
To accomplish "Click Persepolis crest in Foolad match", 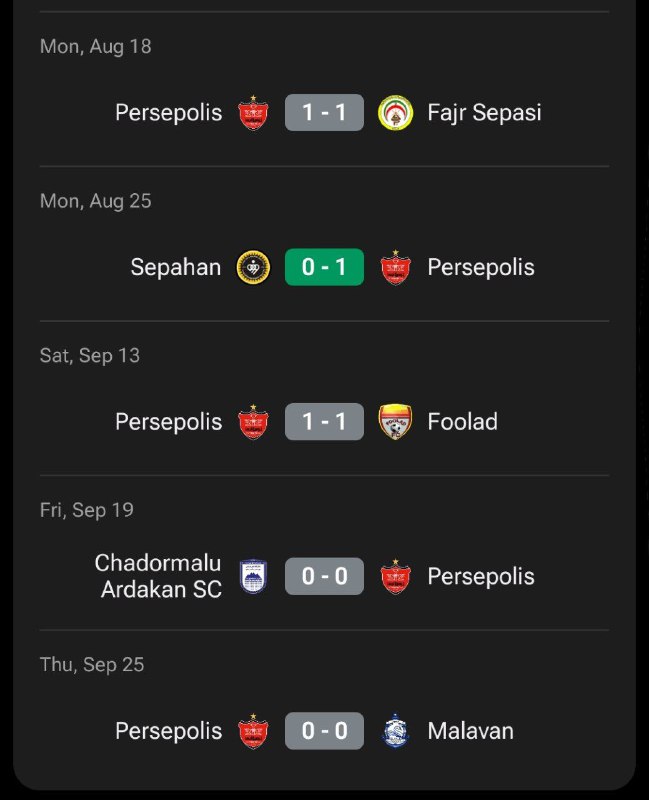I will pos(253,422).
